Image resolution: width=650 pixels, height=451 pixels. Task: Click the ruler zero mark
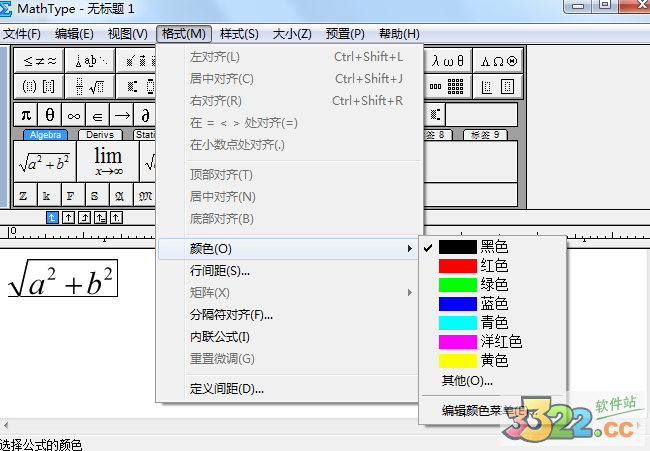[13, 231]
